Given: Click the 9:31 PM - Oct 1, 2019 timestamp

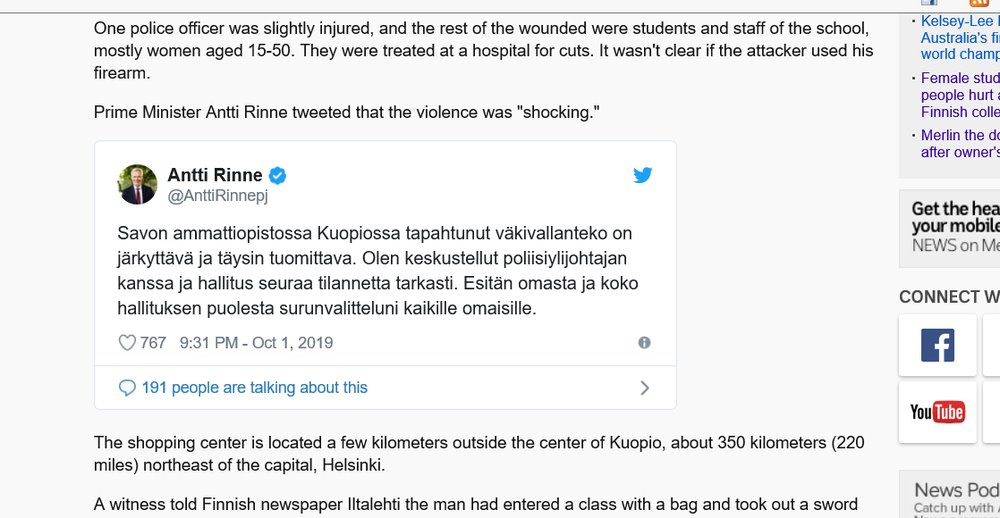Looking at the screenshot, I should (256, 343).
